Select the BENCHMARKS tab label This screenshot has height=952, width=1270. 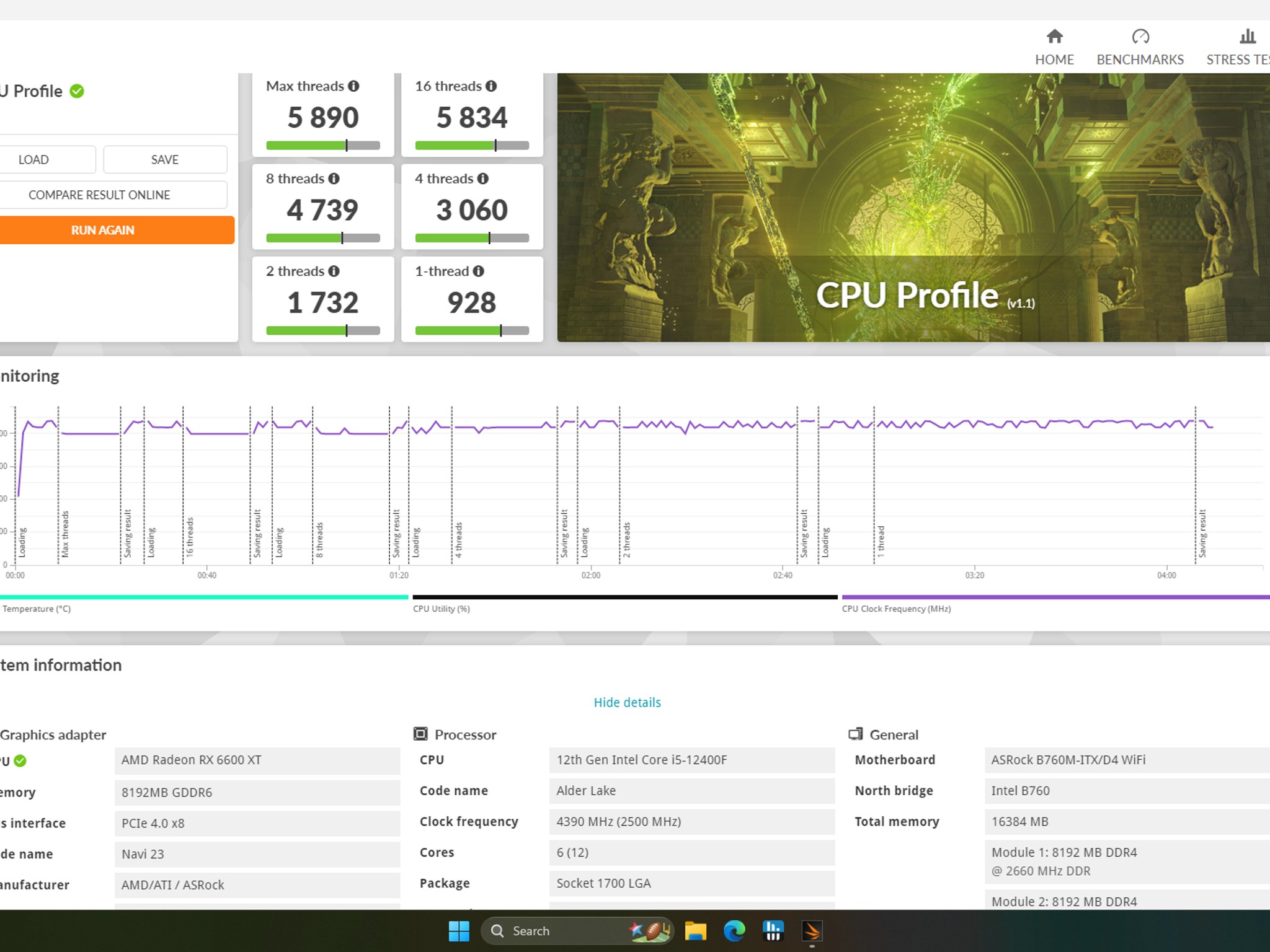(x=1140, y=59)
